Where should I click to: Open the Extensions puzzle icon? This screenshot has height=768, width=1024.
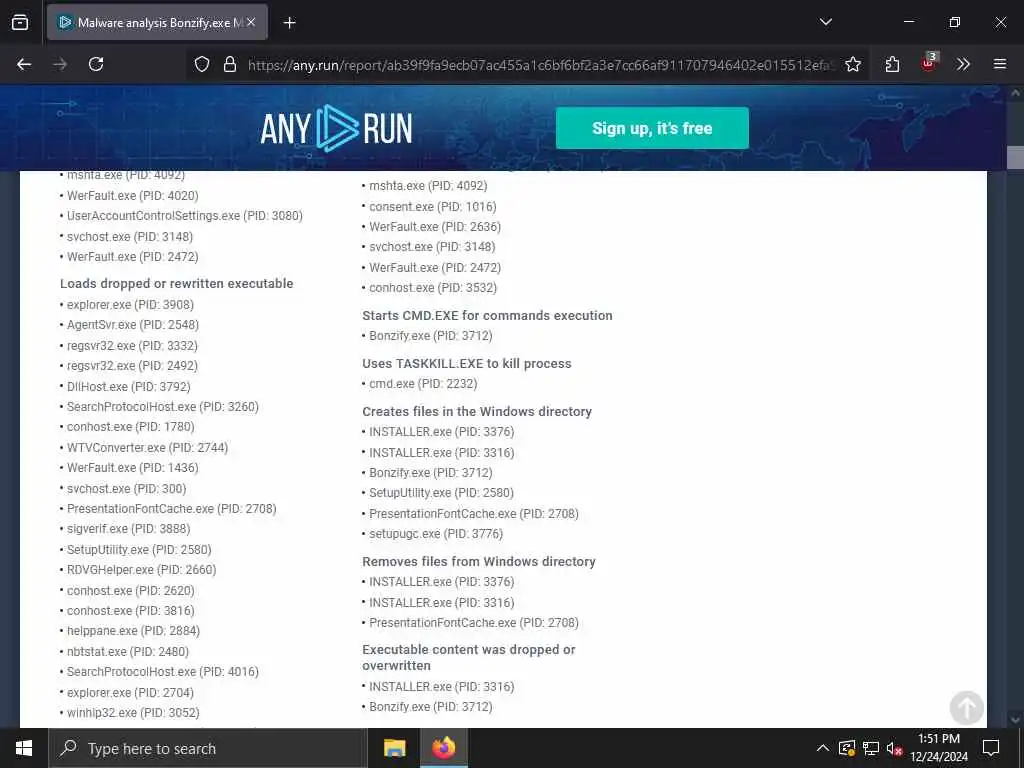click(892, 64)
